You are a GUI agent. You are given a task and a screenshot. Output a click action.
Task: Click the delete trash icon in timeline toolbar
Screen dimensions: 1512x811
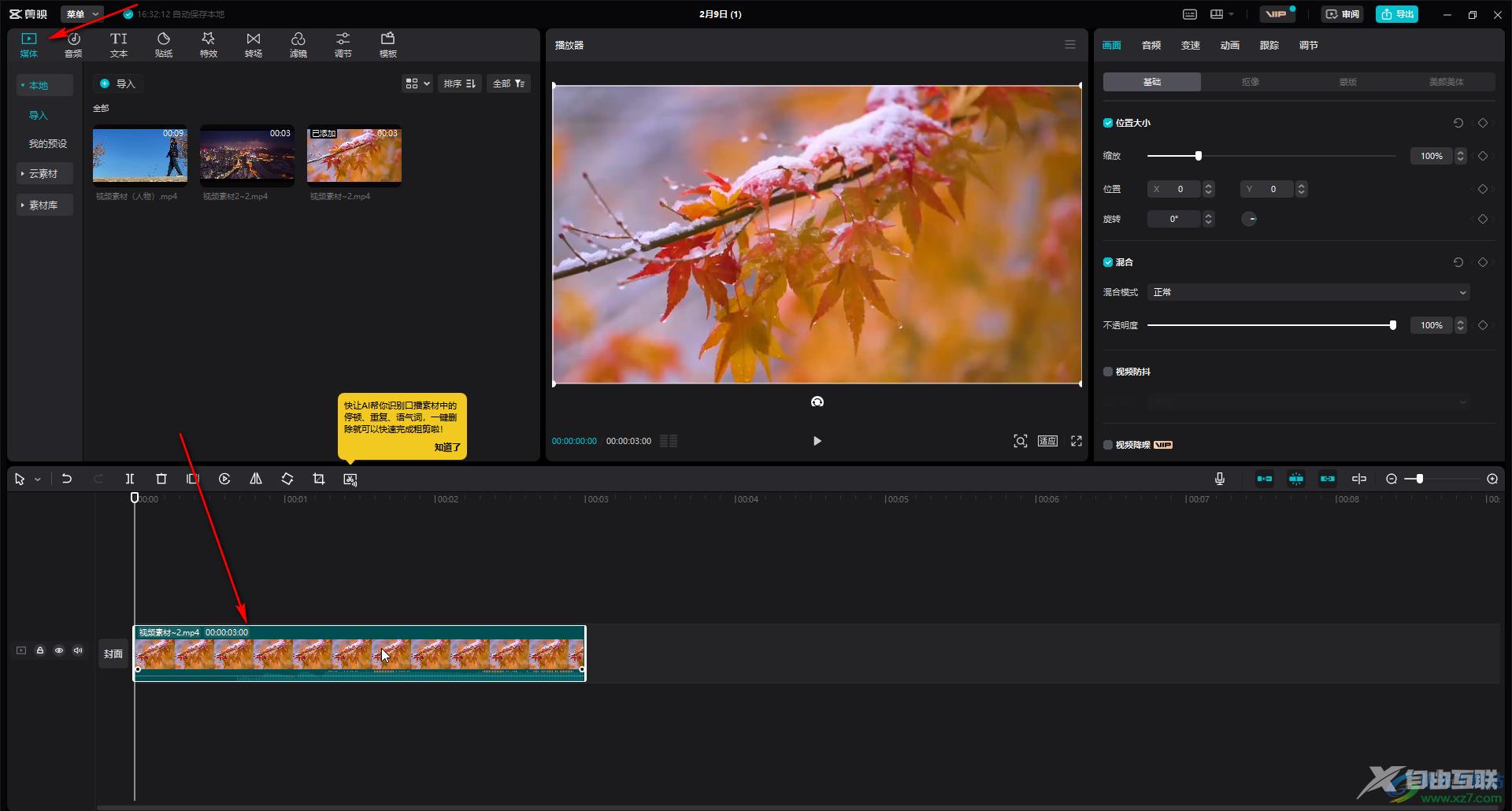[161, 479]
